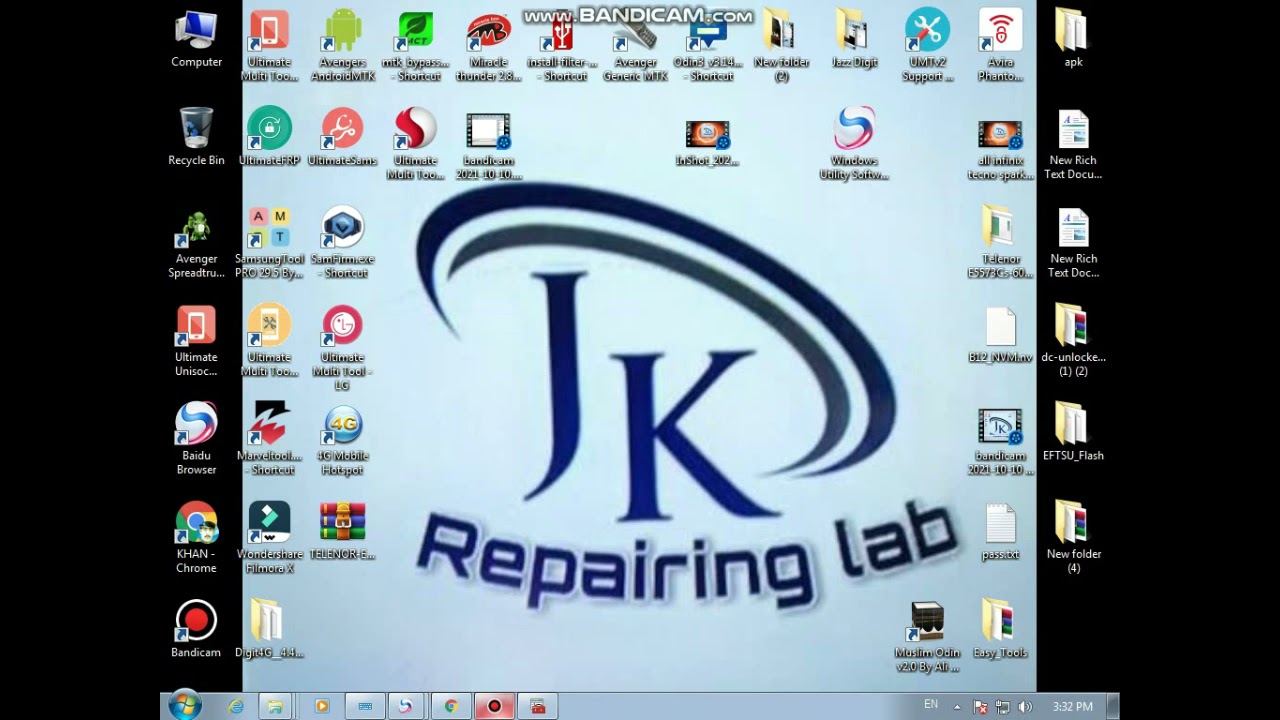
Task: Launch Bandicam desktop shortcut
Action: 196,628
